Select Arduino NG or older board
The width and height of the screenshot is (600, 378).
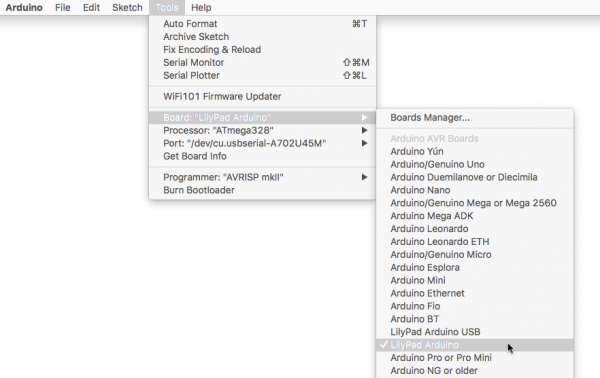474,371
